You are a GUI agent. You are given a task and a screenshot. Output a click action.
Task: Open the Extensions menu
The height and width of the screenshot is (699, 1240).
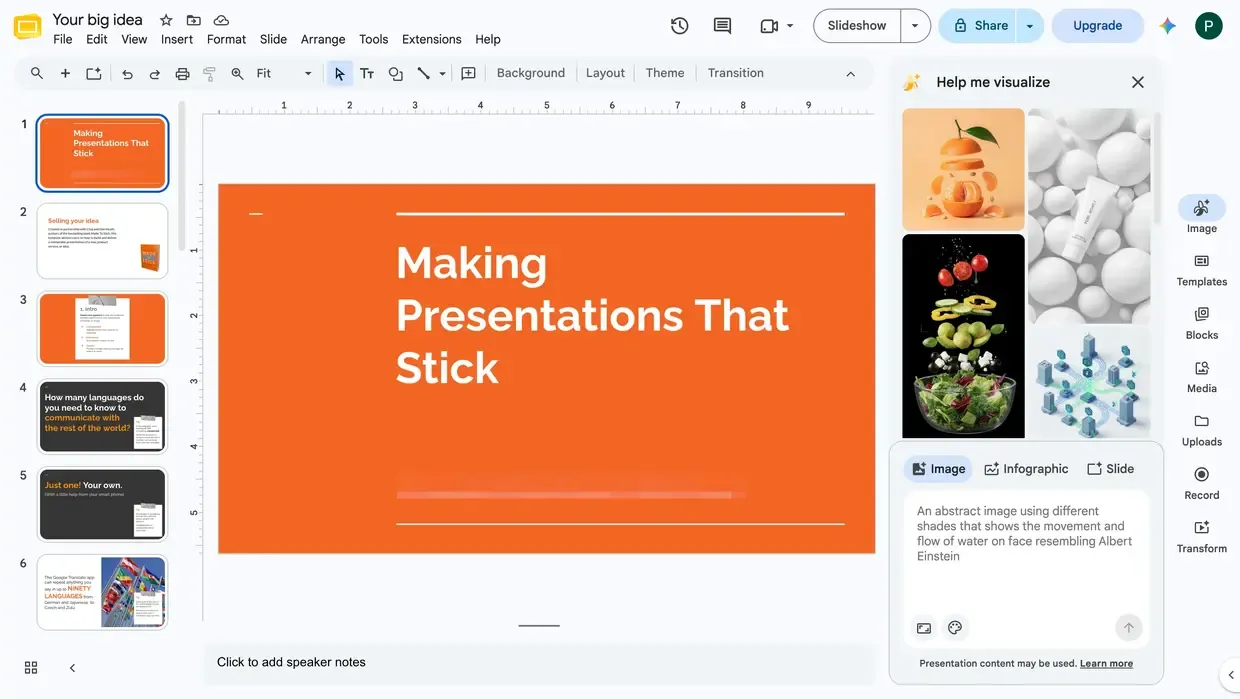point(432,39)
